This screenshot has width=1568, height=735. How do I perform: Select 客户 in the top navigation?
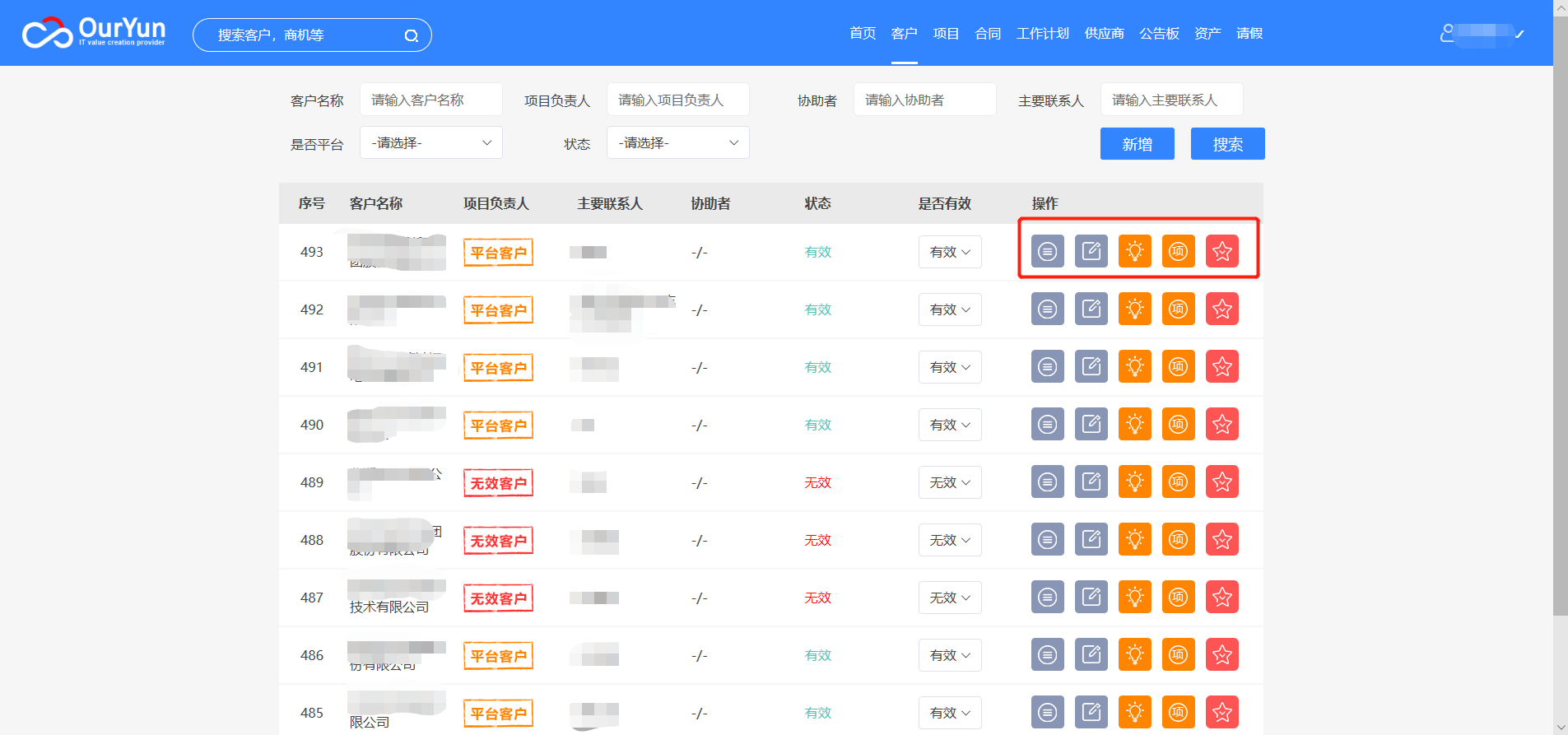click(904, 34)
